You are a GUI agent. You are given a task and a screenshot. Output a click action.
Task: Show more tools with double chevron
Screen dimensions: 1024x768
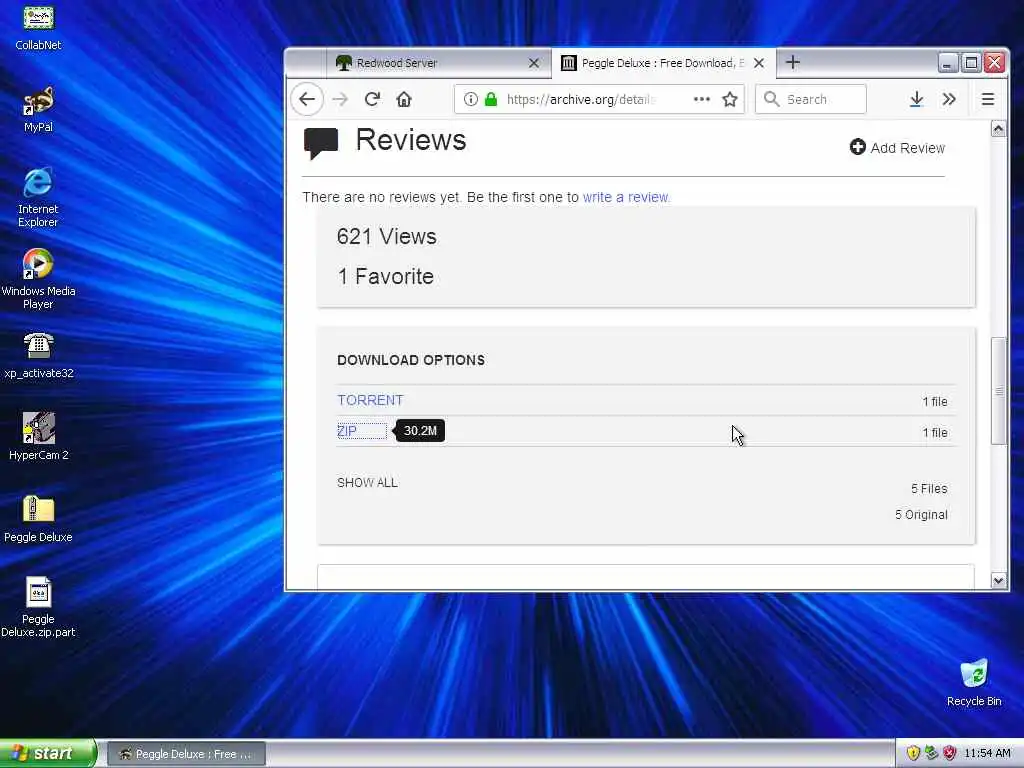point(949,99)
